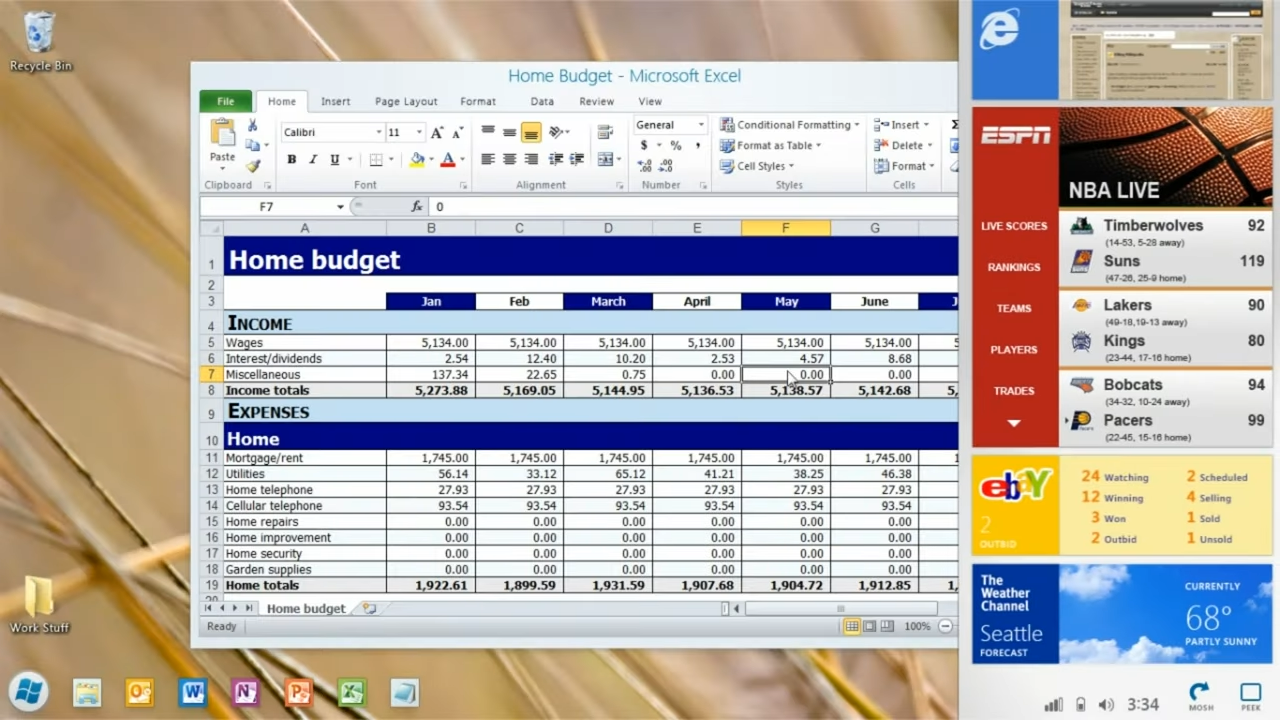Viewport: 1280px width, 720px height.
Task: Open the Home budget sheet tab
Action: click(x=305, y=608)
